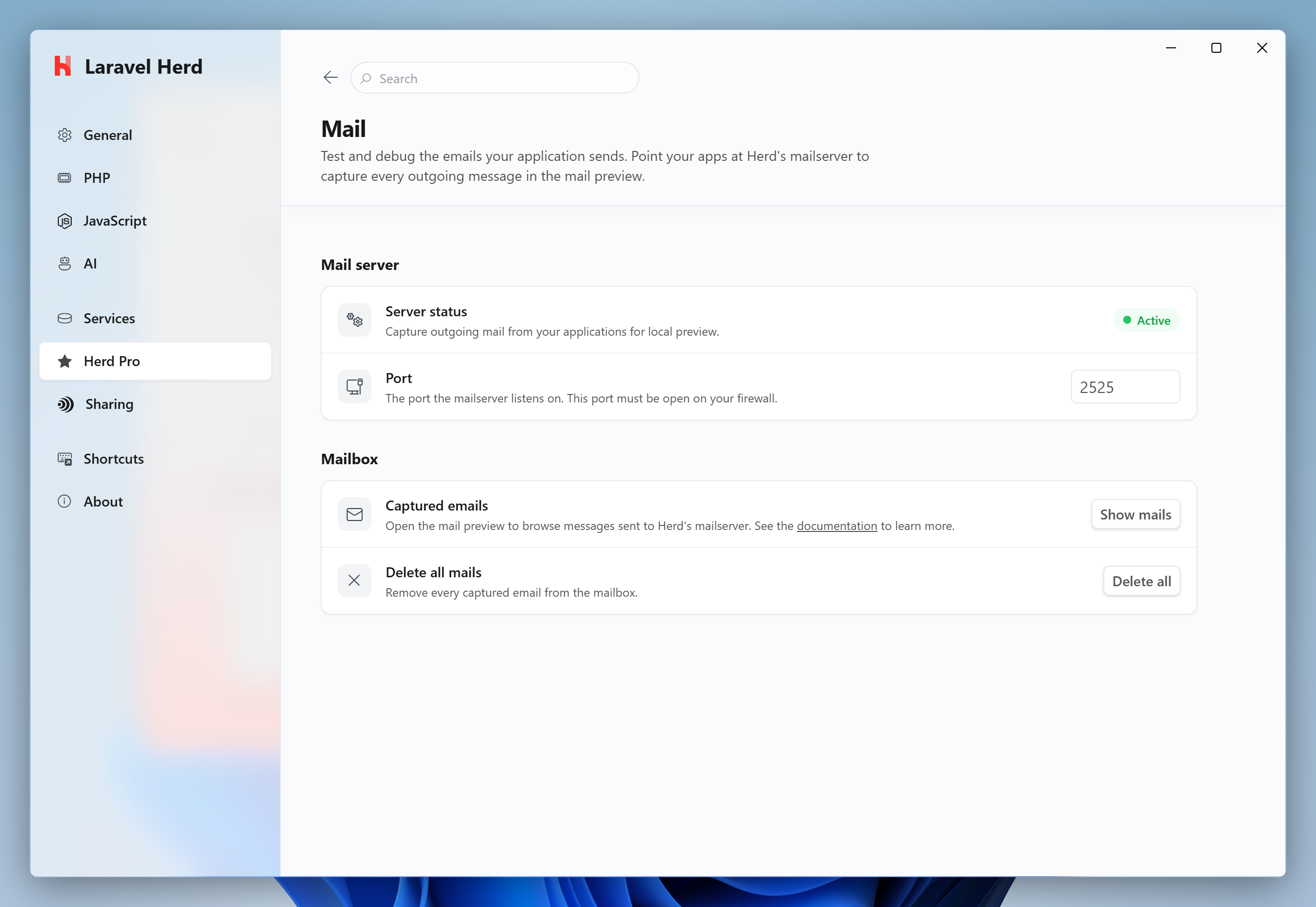Click the "Delete all mails" row title
Image resolution: width=1316 pixels, height=907 pixels.
point(433,572)
